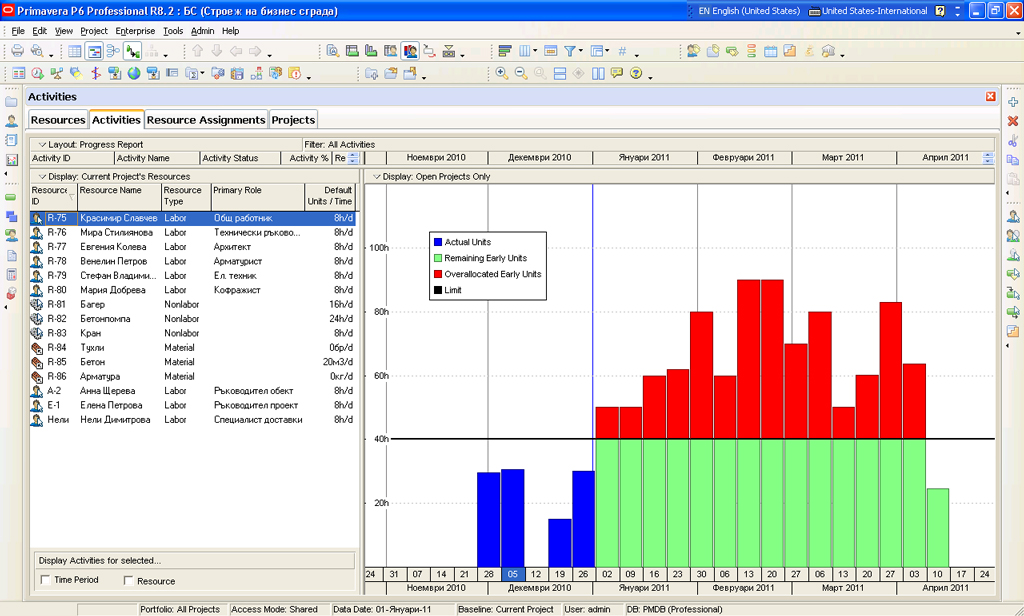Viewport: 1024px width, 616px height.
Task: Open the File menu
Action: coord(18,31)
